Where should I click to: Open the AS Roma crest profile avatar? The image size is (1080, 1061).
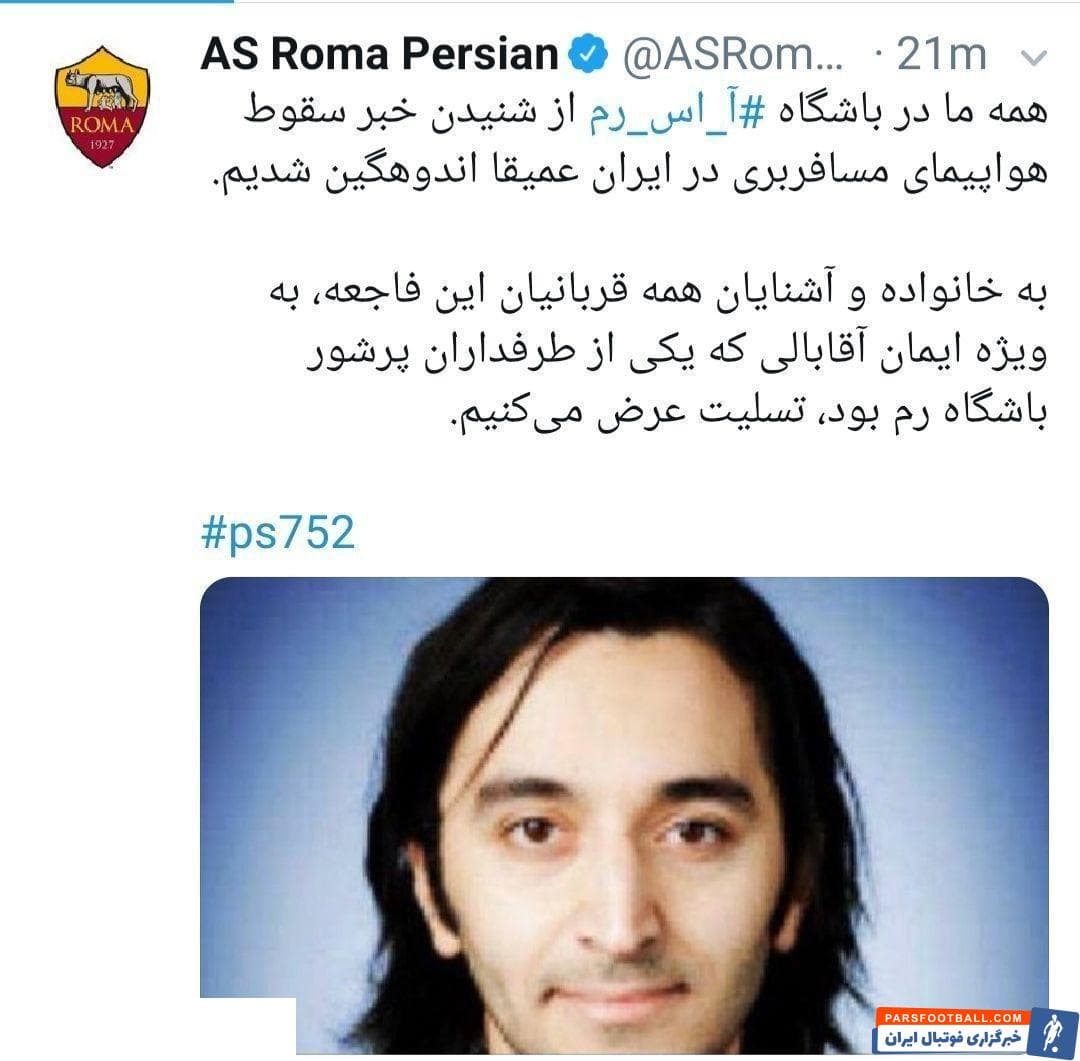coord(102,107)
